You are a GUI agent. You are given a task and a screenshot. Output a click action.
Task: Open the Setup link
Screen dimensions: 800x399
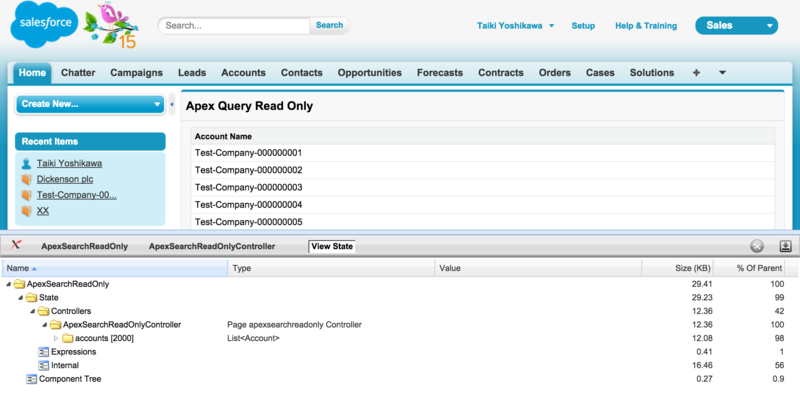(583, 26)
